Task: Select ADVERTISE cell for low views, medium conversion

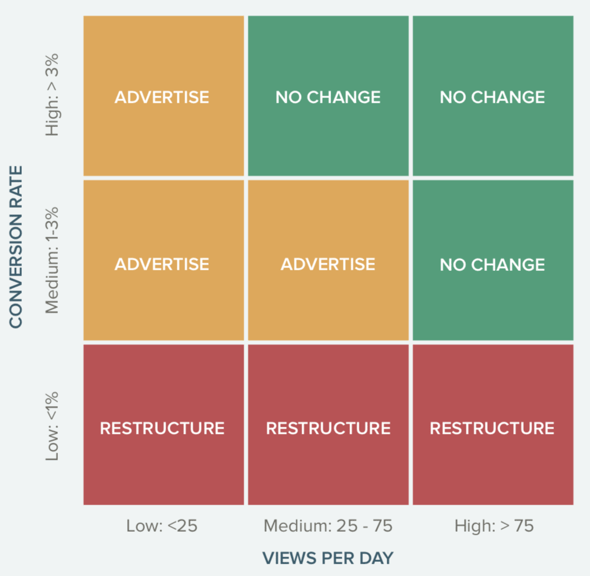Action: click(x=164, y=260)
